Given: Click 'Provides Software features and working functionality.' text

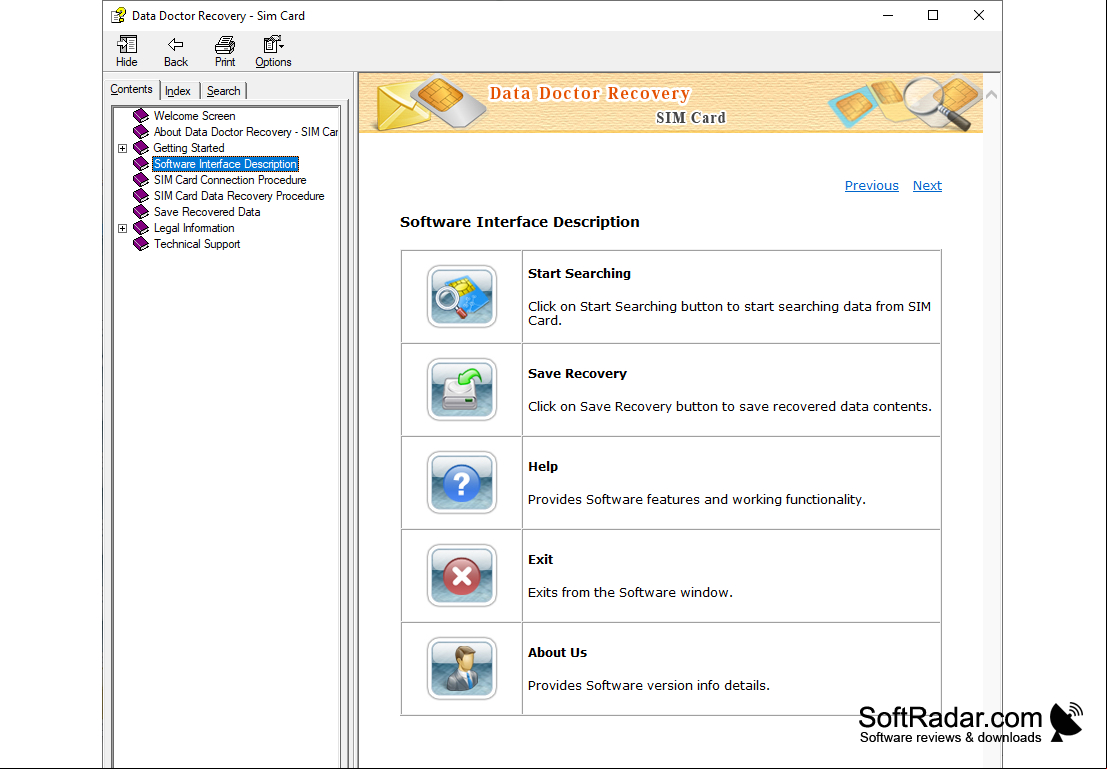Looking at the screenshot, I should [x=697, y=500].
